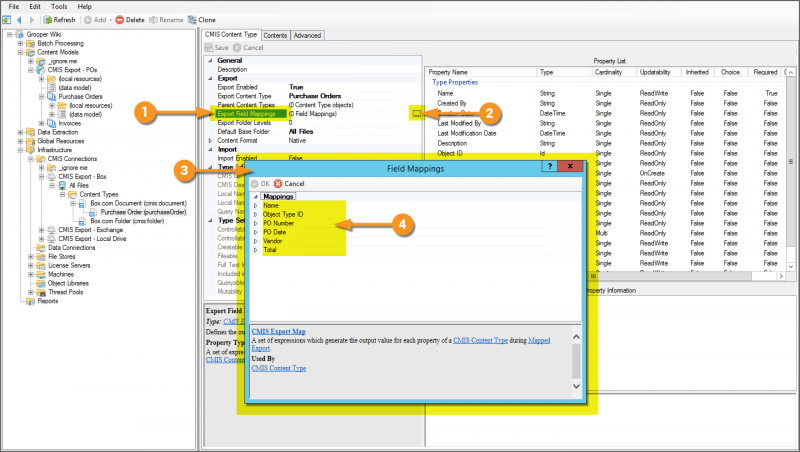Select the Export Enabled True value
Screen dimensions: 800x452
click(296, 87)
